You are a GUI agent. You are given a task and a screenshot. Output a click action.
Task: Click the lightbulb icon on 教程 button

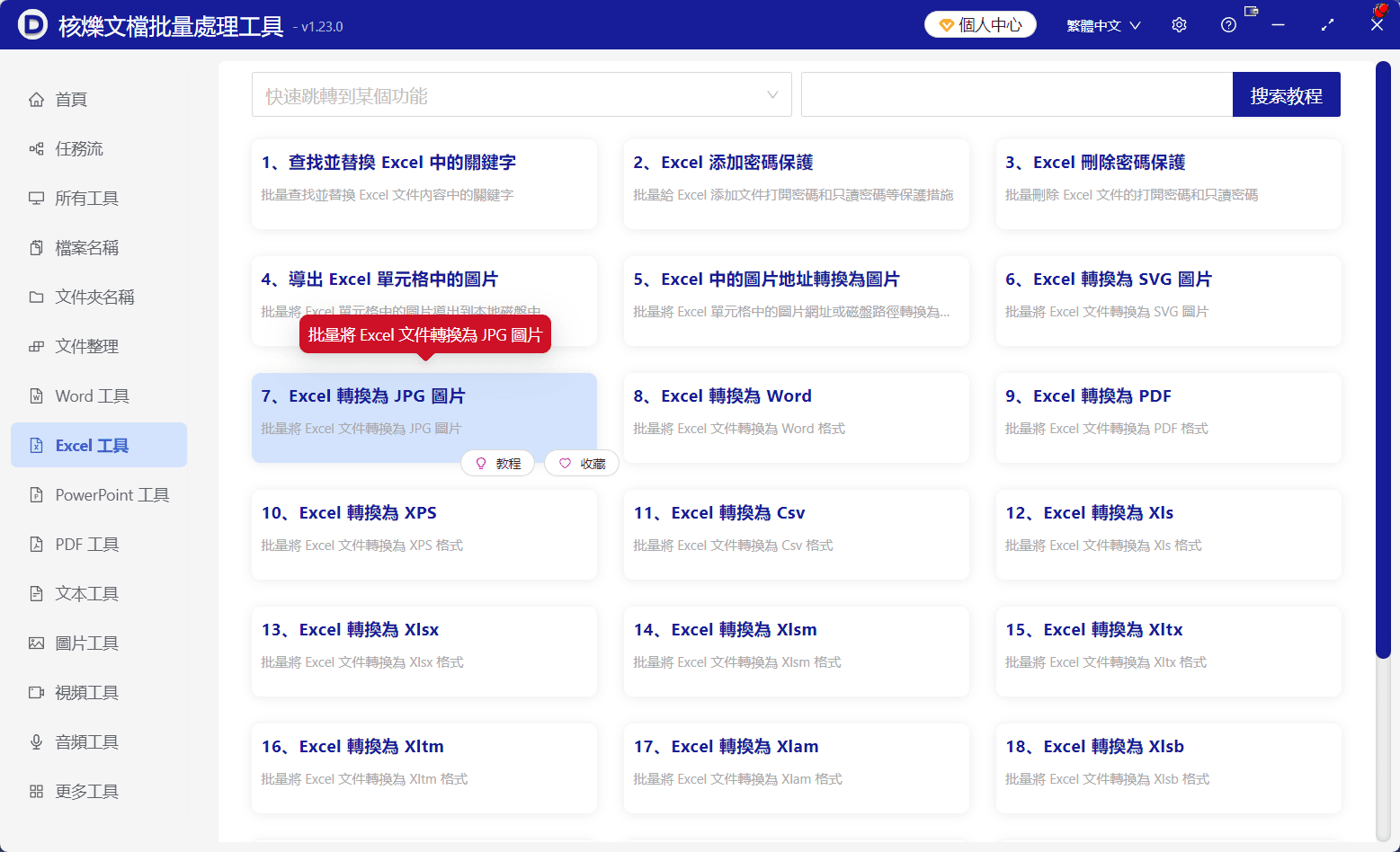pos(481,464)
